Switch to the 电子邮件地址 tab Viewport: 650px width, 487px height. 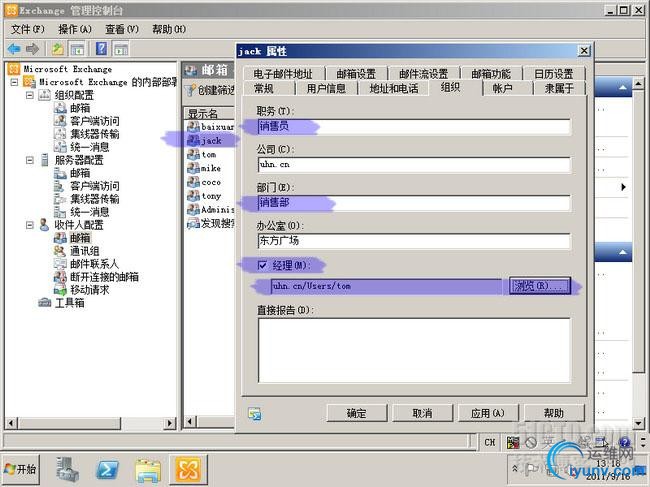283,74
